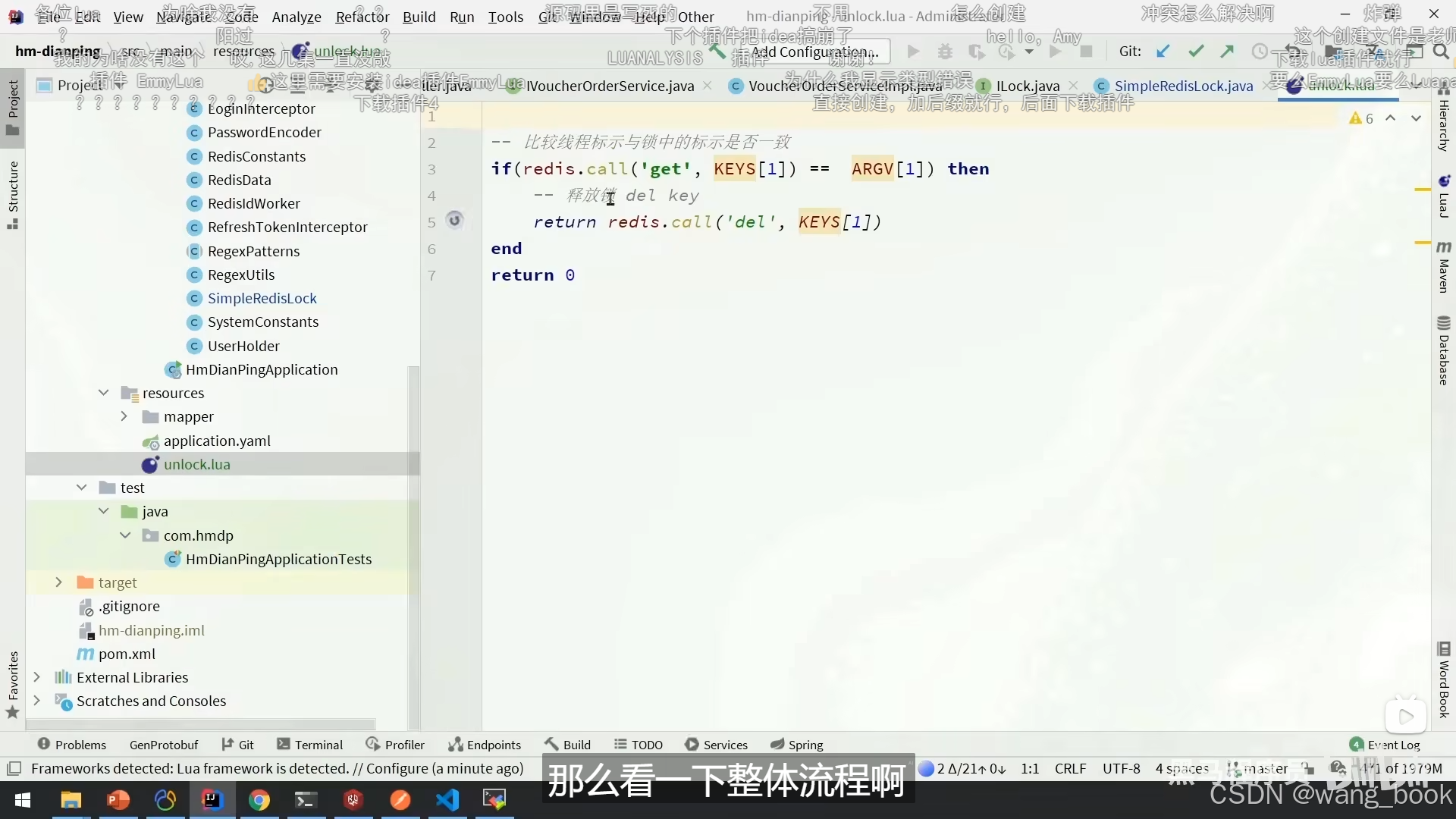Collapse the resources folder
This screenshot has height=819, width=1456.
pos(104,393)
